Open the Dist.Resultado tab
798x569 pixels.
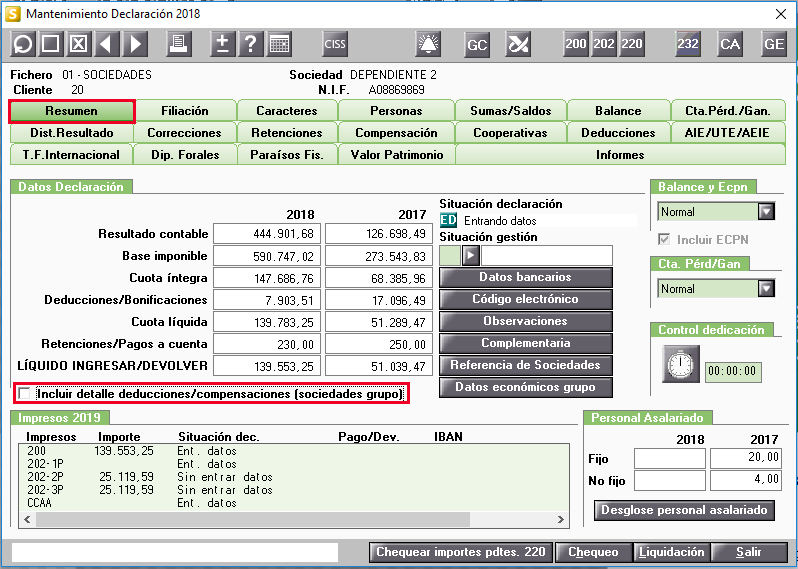pyautogui.click(x=72, y=133)
